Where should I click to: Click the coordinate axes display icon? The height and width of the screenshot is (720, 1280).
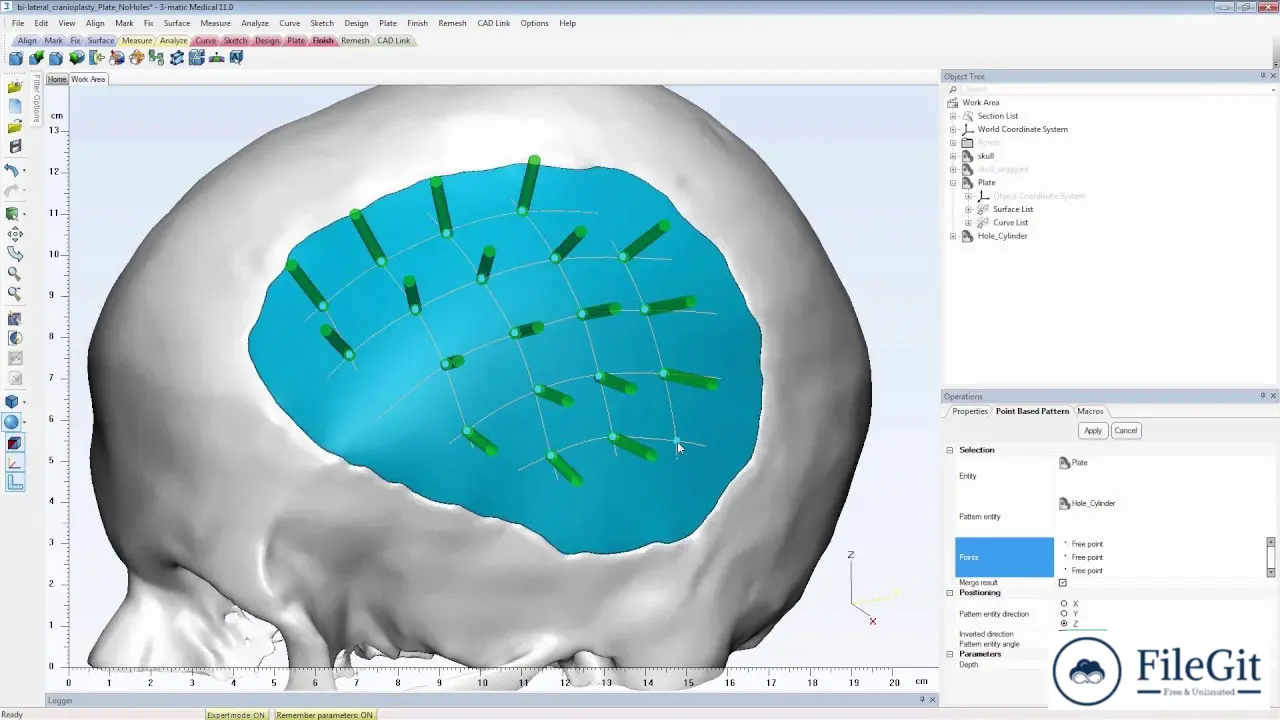[14, 463]
